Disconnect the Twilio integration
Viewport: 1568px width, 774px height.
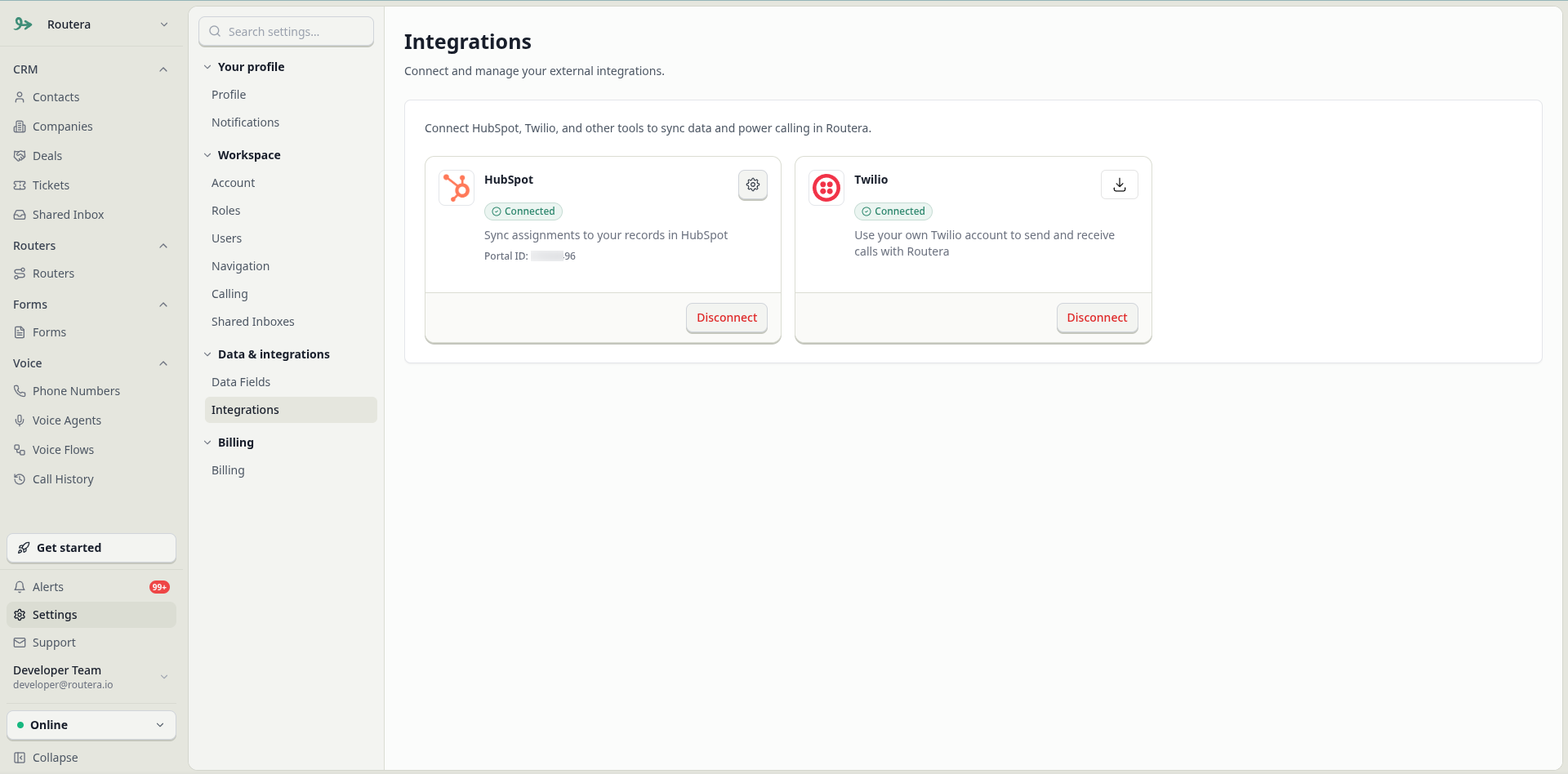coord(1097,318)
